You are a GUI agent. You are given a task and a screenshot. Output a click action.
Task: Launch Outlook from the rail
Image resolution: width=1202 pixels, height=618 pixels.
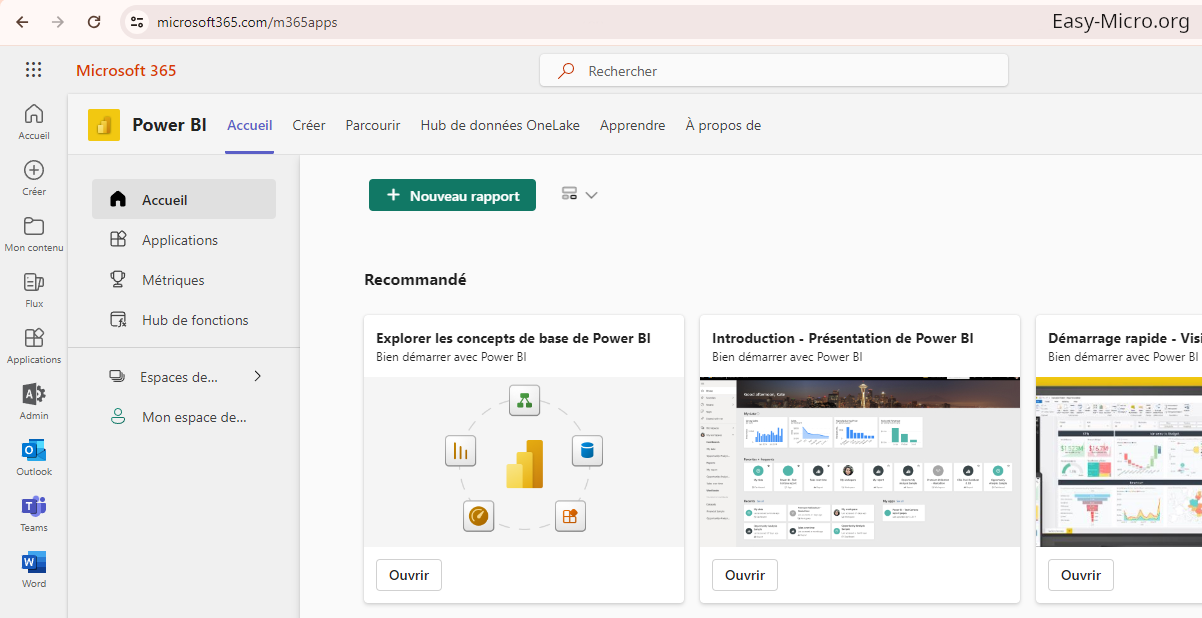34,458
